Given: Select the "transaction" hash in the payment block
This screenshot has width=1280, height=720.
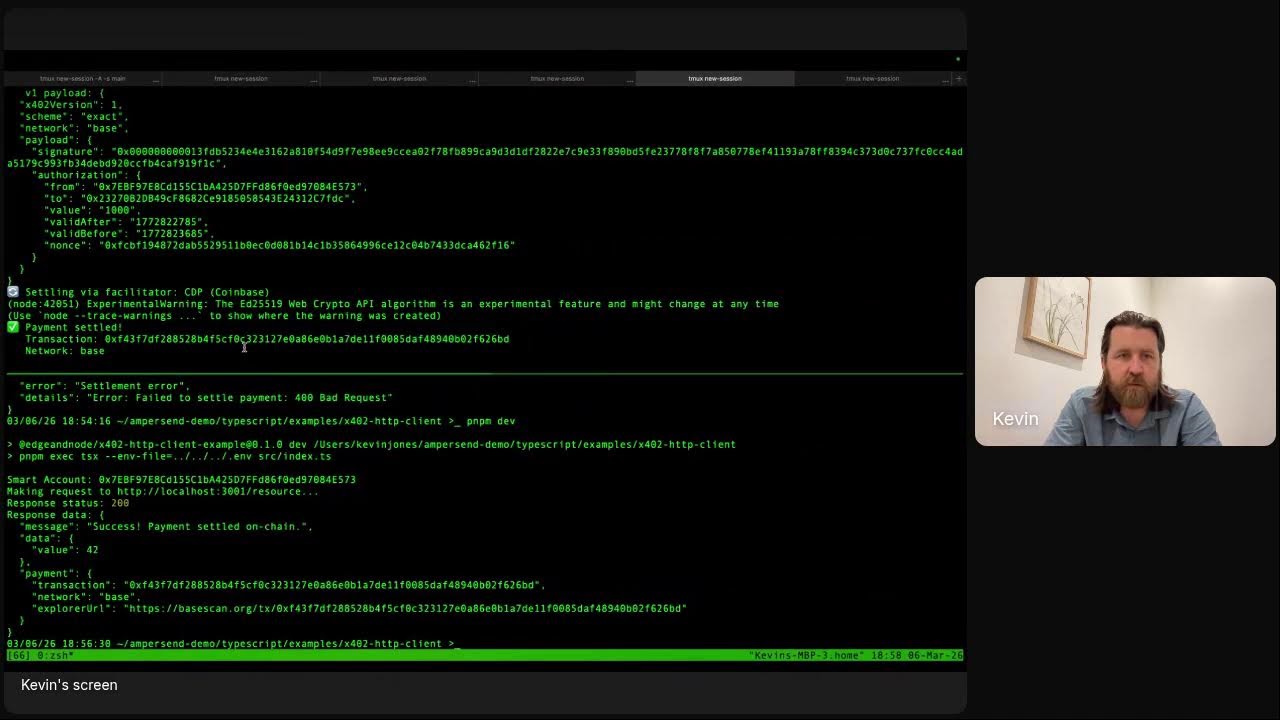Looking at the screenshot, I should click(334, 585).
